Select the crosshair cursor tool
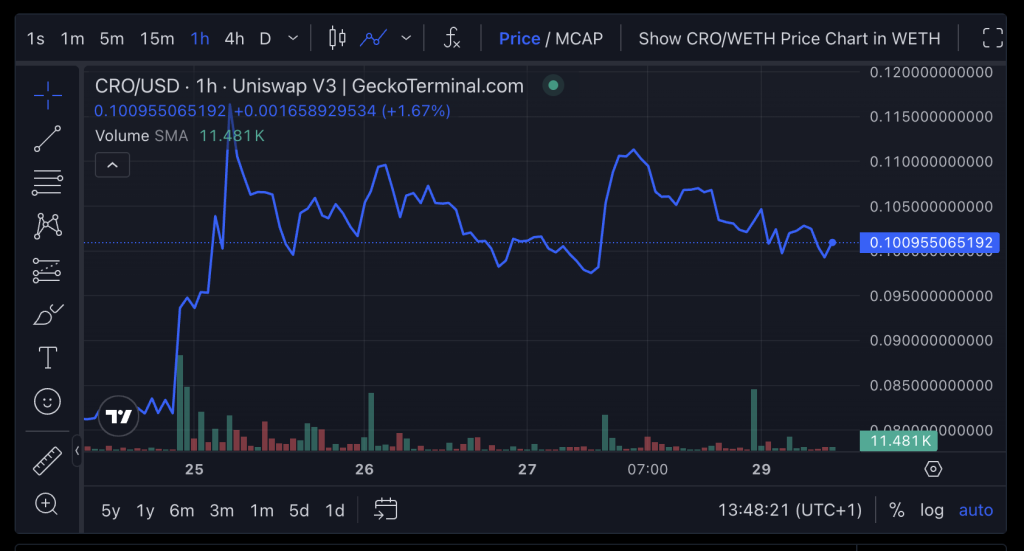 point(48,95)
